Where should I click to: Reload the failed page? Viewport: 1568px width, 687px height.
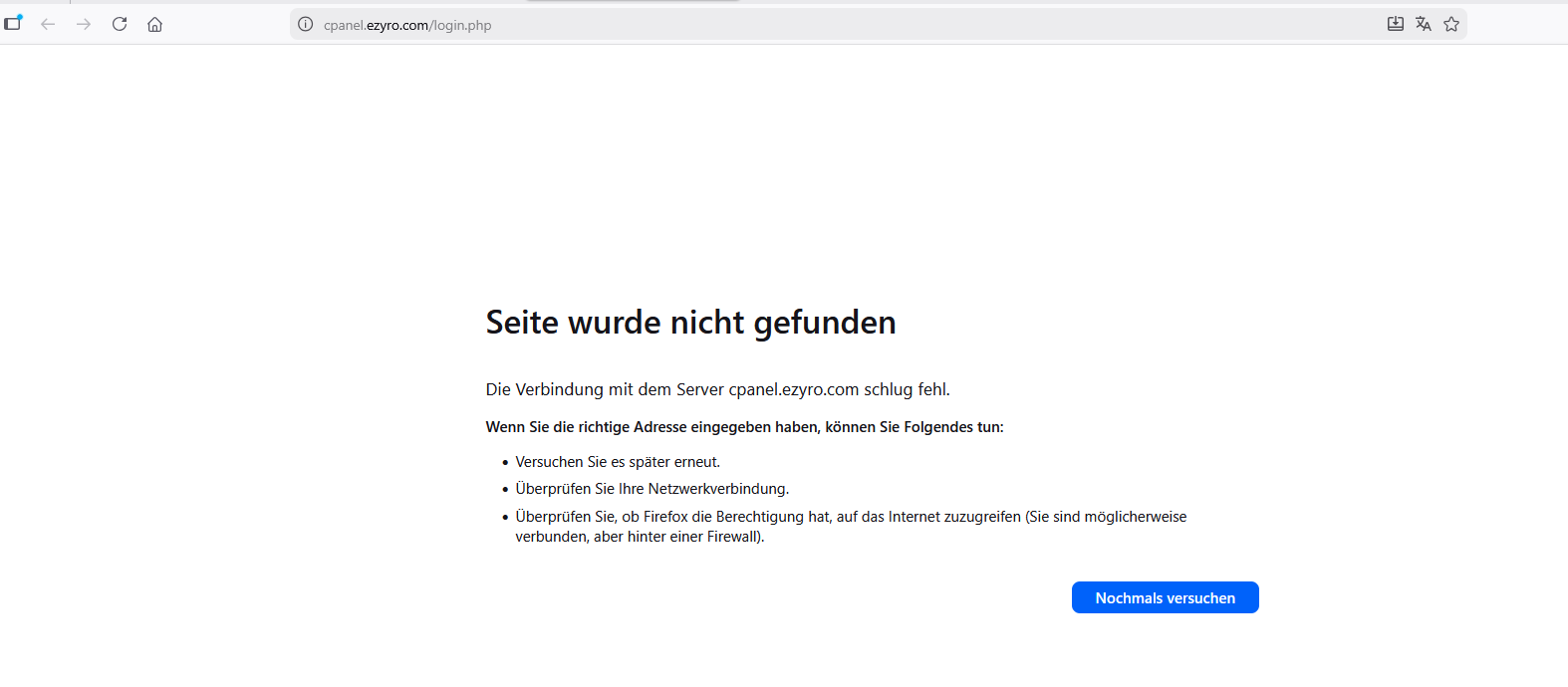click(x=120, y=24)
